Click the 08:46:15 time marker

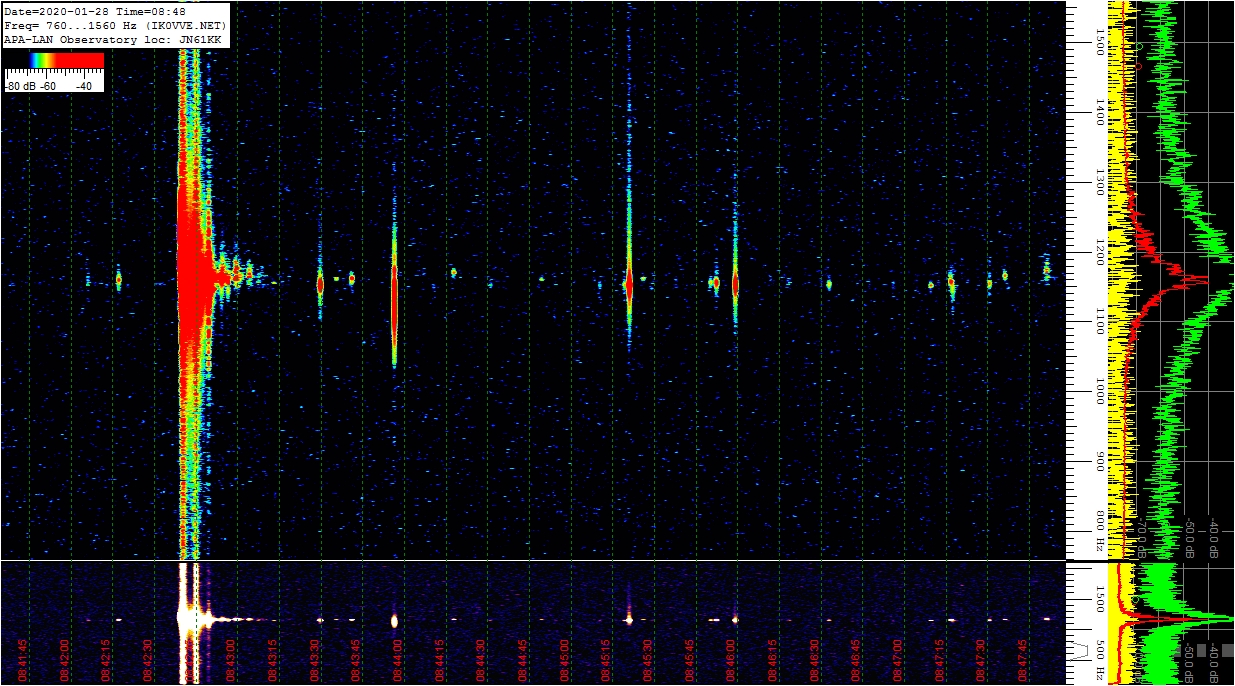pos(772,660)
